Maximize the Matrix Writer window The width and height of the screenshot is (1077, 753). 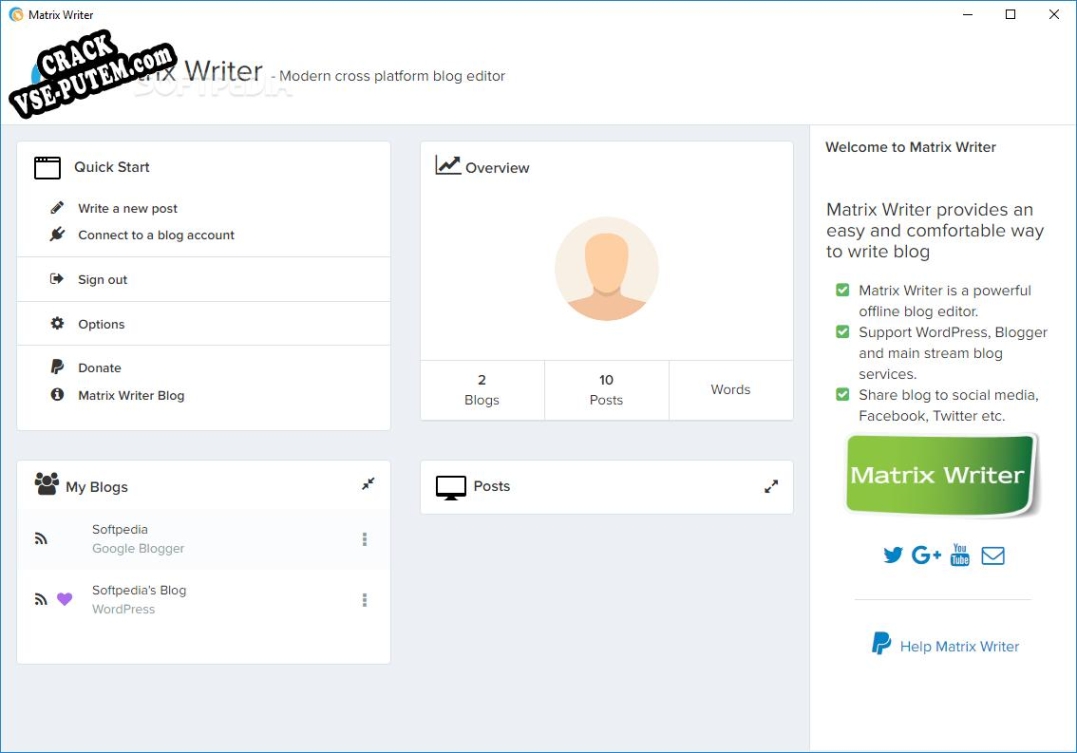[x=1010, y=14]
